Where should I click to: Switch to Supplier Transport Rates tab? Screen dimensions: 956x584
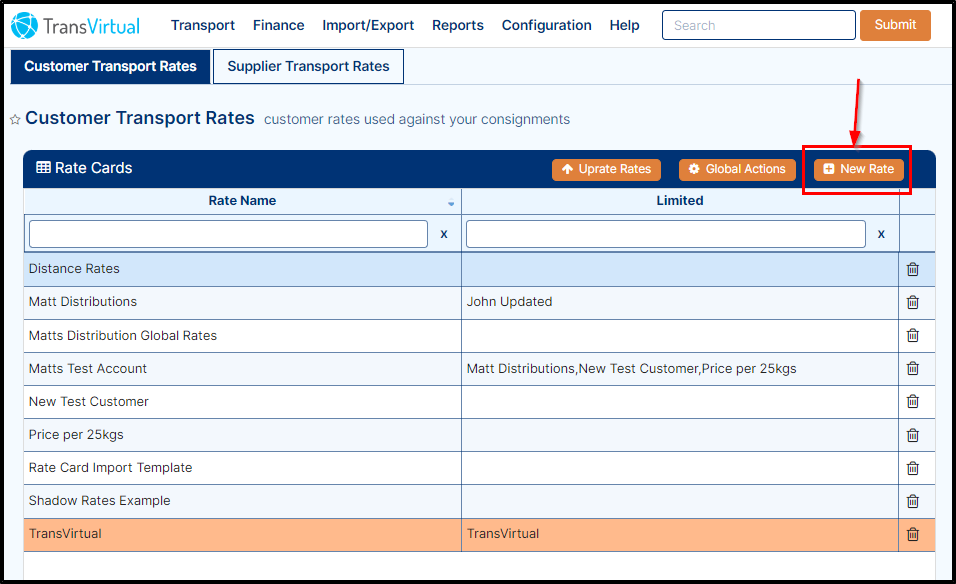[308, 66]
